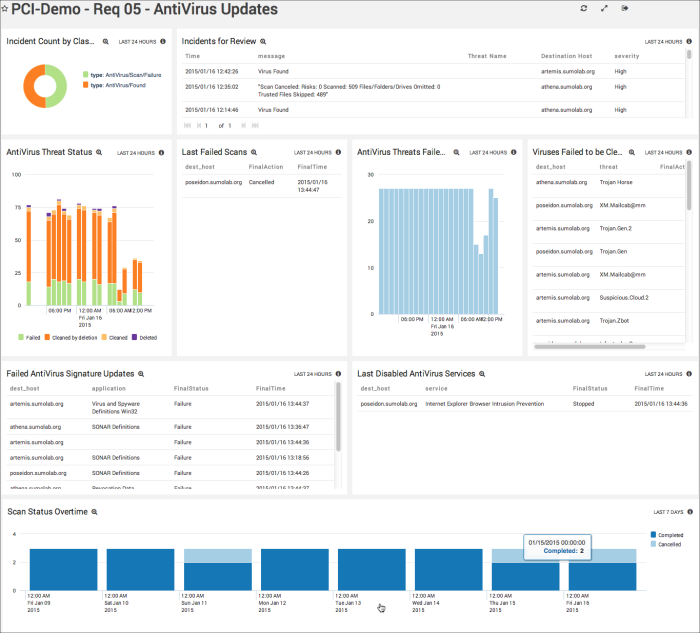This screenshot has height=633, width=700.
Task: Show info icon on Last Disabled AntiVirus Services
Action: [688, 373]
